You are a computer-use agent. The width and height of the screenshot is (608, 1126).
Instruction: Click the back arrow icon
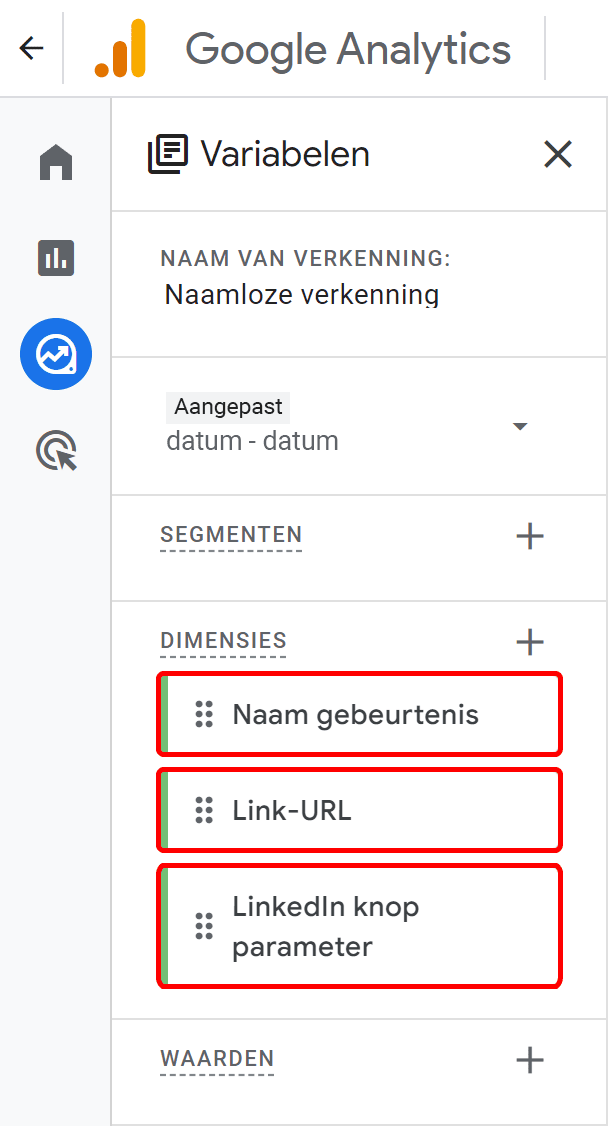tap(32, 48)
